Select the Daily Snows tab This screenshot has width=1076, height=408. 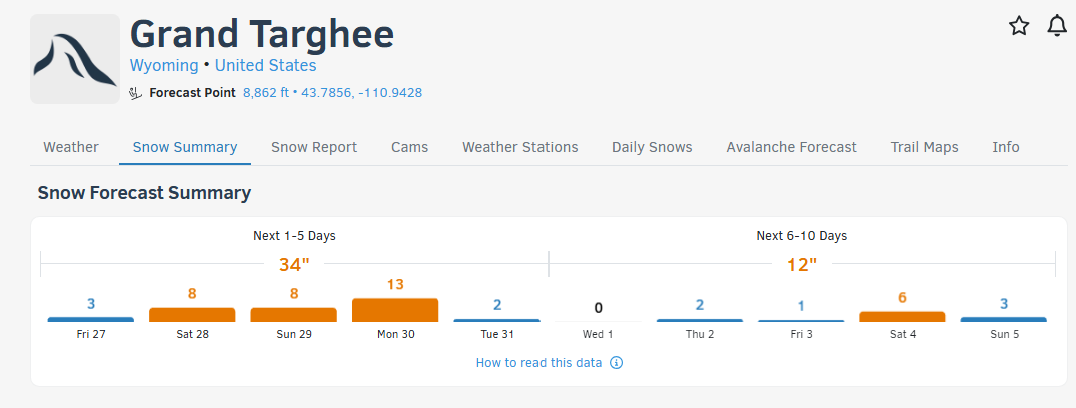point(652,147)
